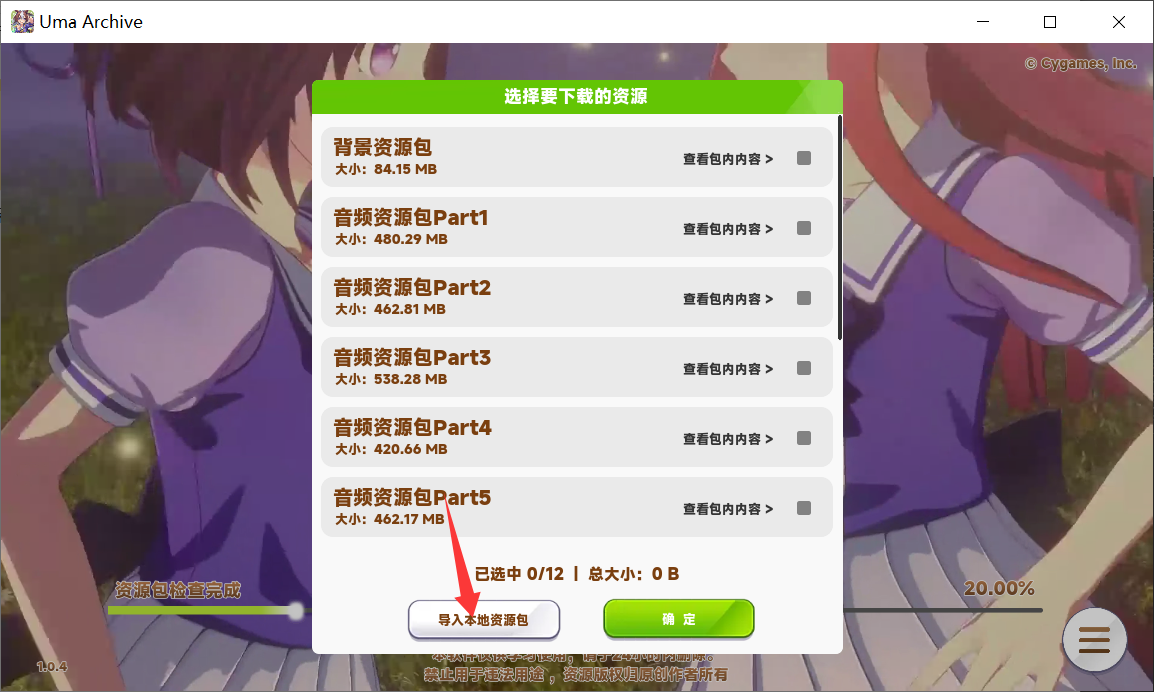This screenshot has height=692, width=1154.
Task: Select the 音频资源包Part1 checkbox
Action: [x=804, y=228]
